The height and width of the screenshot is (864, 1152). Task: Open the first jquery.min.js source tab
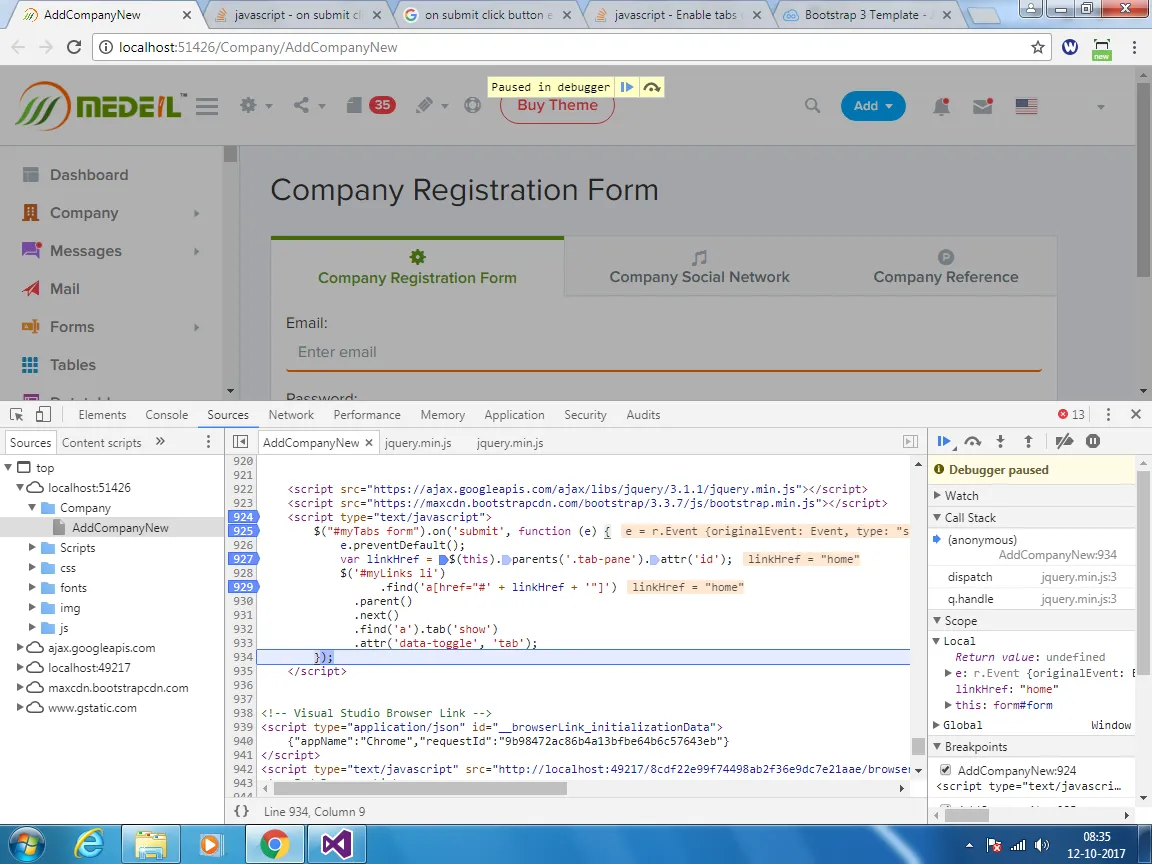point(418,442)
